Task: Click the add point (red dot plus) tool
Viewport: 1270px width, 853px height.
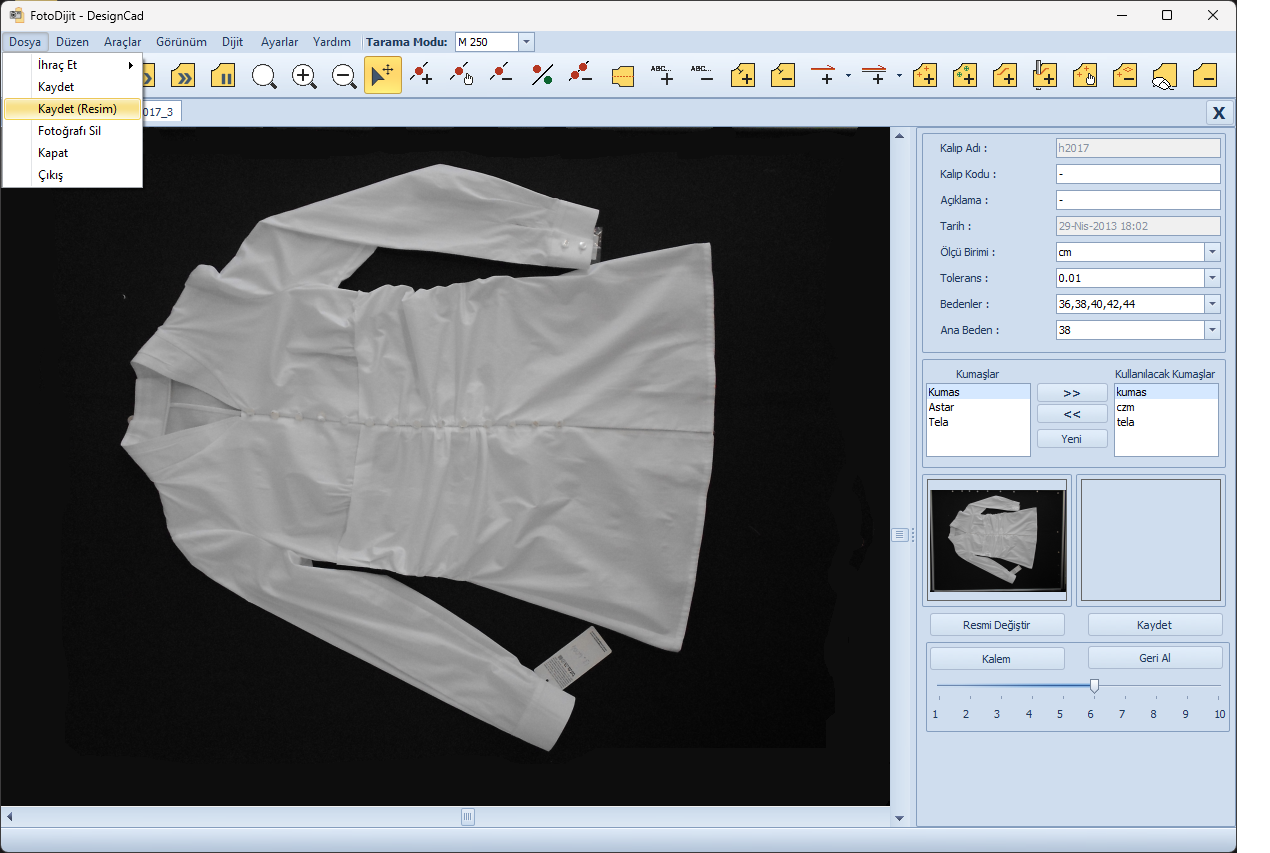Action: click(422, 76)
